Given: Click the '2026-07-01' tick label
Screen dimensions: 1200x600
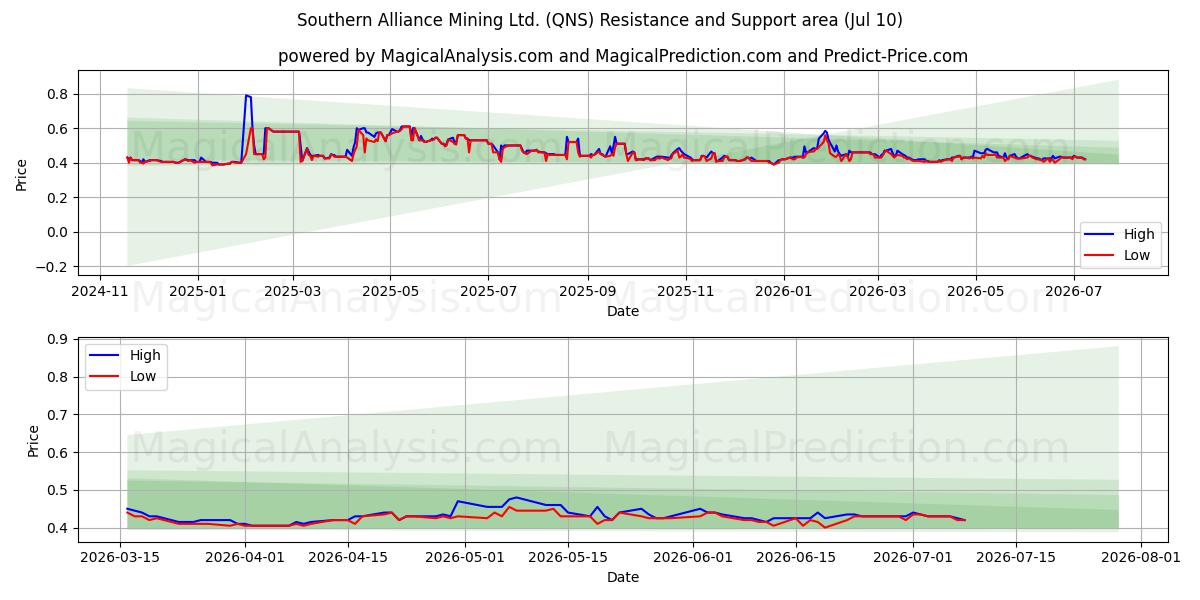Looking at the screenshot, I should click(x=913, y=557).
